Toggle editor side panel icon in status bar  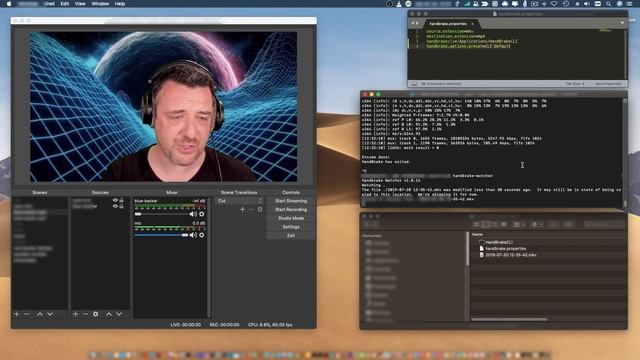point(414,84)
